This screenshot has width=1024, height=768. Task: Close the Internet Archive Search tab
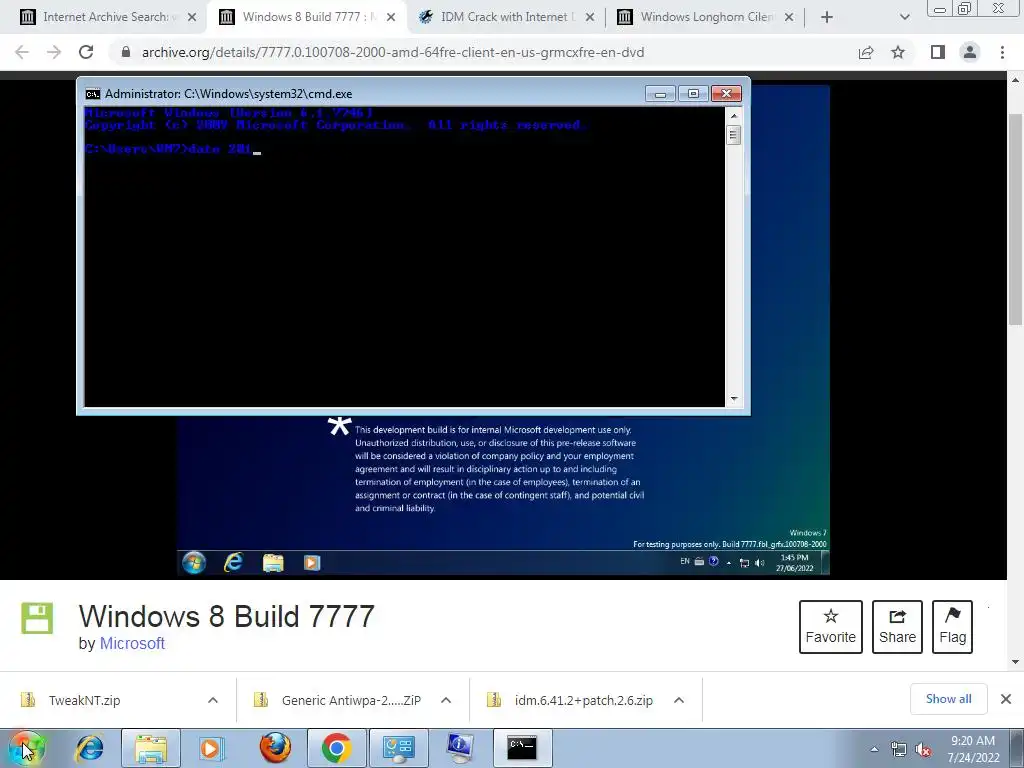click(192, 17)
